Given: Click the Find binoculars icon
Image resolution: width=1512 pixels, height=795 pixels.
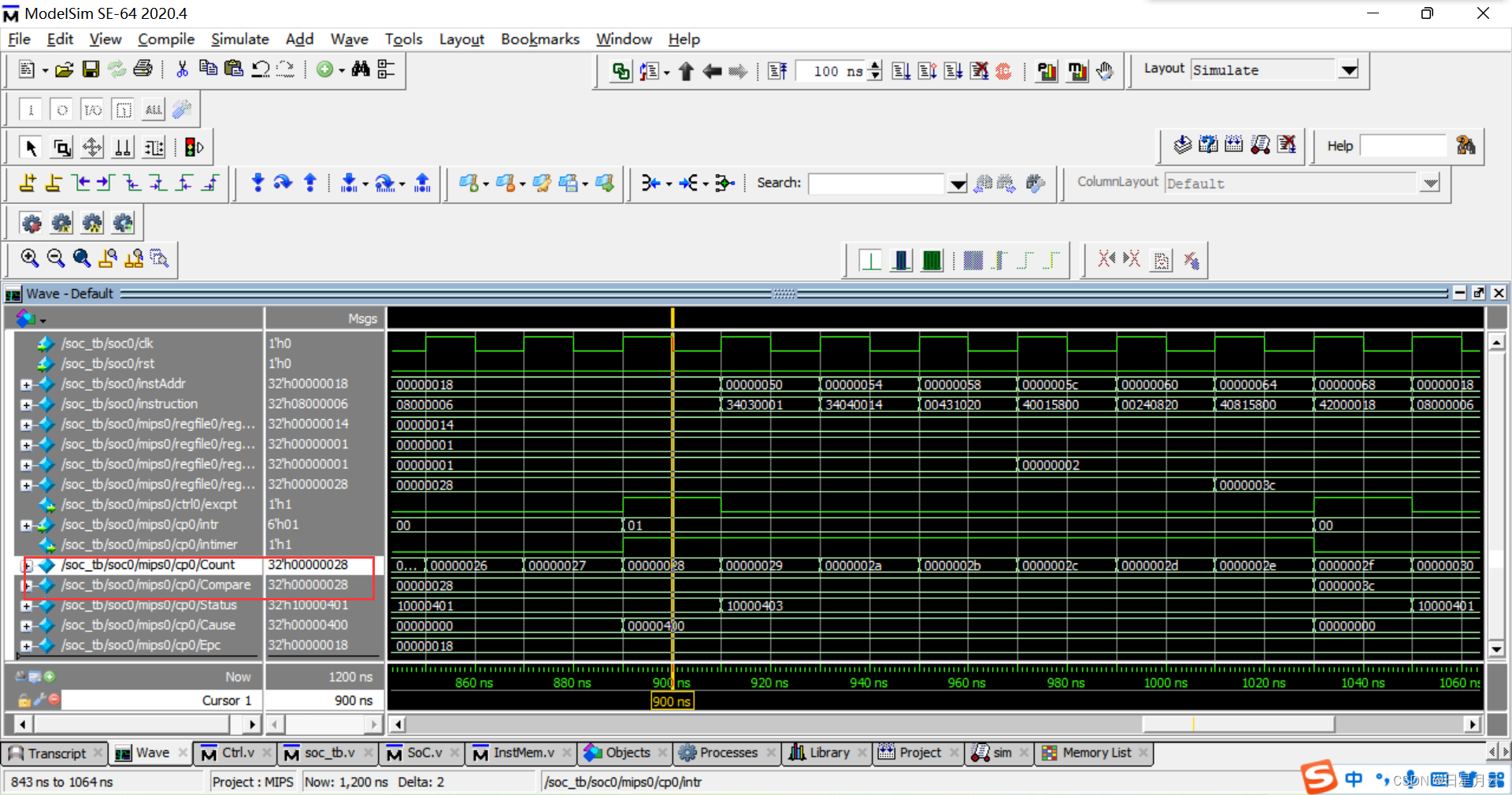Looking at the screenshot, I should [361, 69].
